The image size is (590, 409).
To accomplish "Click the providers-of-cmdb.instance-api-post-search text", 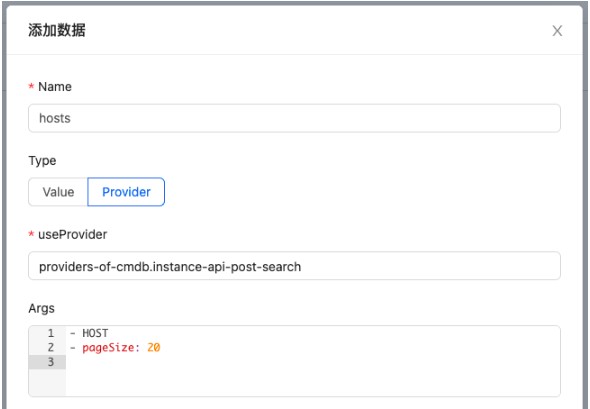I will 170,267.
